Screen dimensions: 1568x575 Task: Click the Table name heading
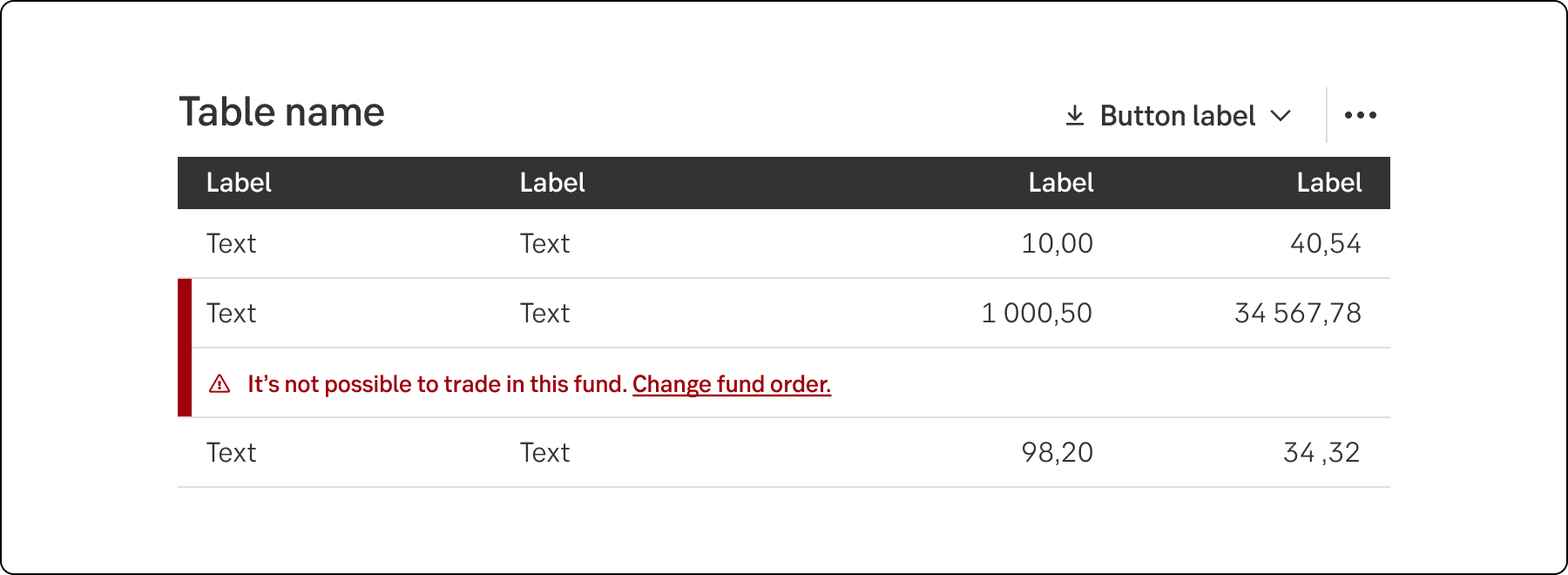pos(281,112)
